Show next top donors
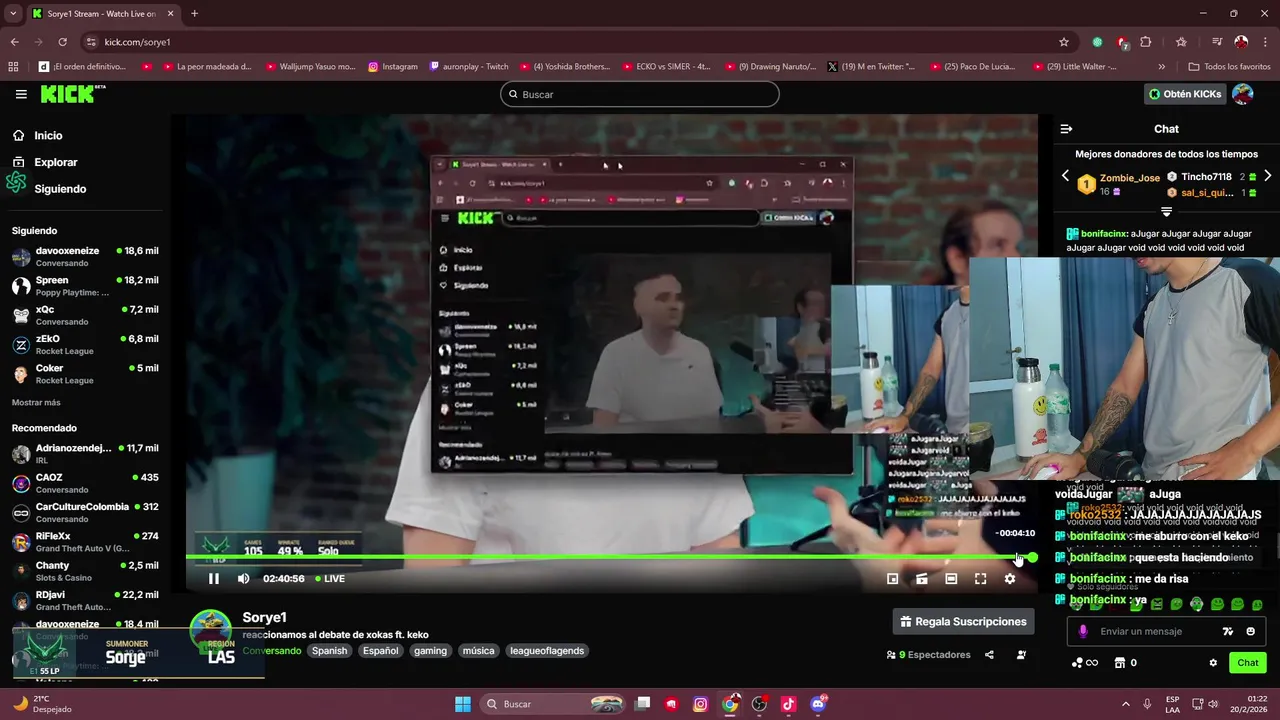The width and height of the screenshot is (1280, 720). click(1267, 176)
